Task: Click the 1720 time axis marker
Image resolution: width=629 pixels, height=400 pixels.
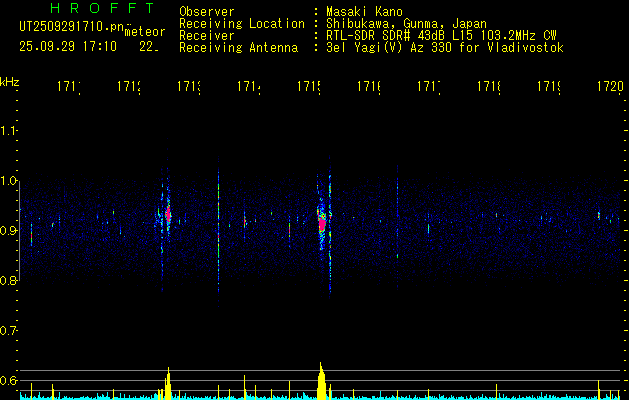Action: point(611,87)
